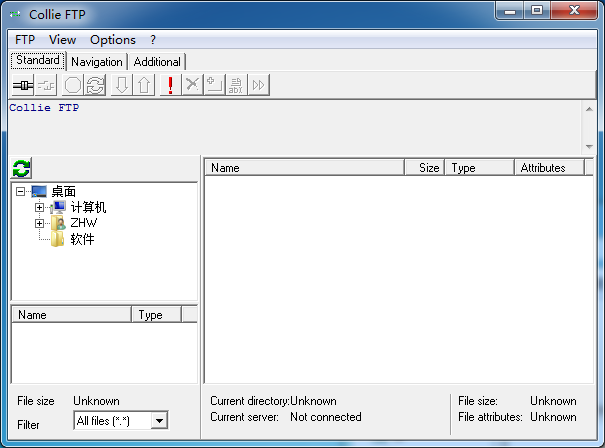
Task: Click the red exclamation mark toolbar icon
Action: 170,85
